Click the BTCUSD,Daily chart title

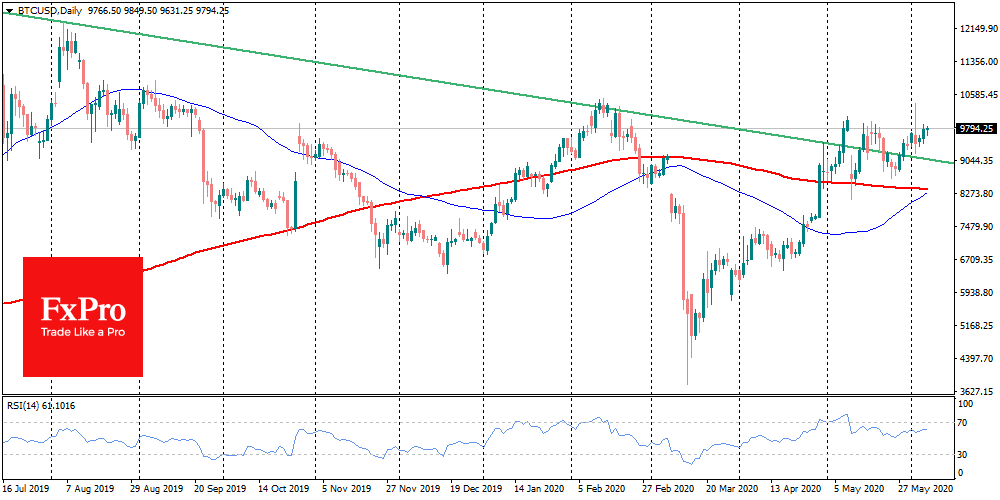tap(47, 8)
